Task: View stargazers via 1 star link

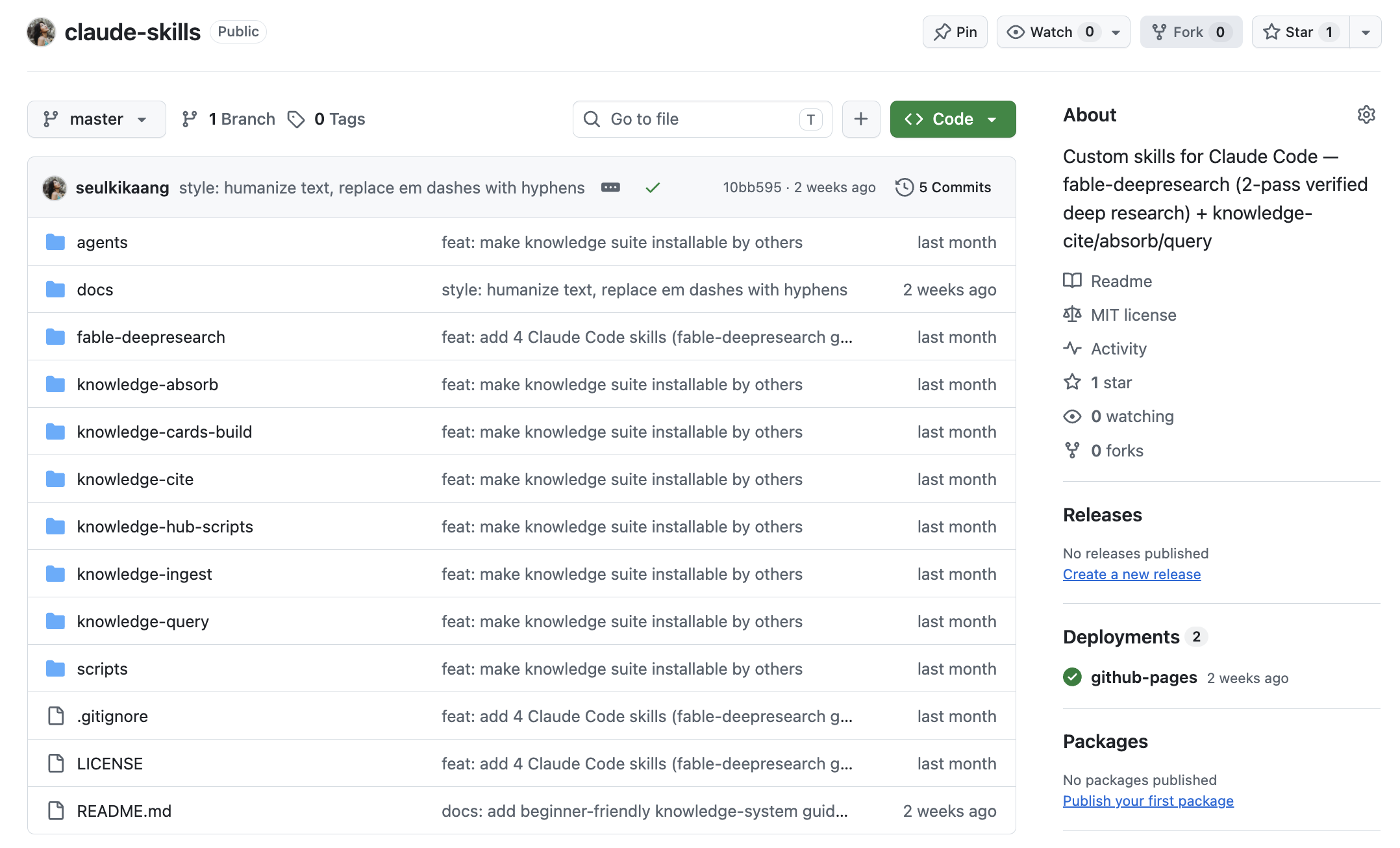Action: tap(1111, 382)
